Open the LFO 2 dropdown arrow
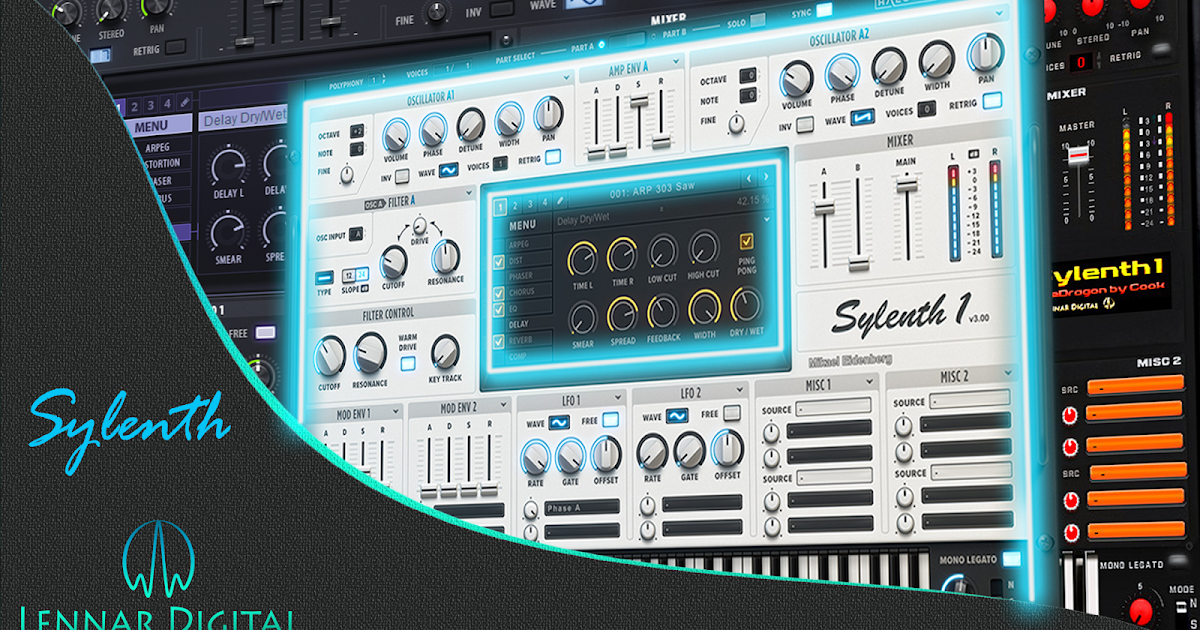1200x630 pixels. coord(740,391)
